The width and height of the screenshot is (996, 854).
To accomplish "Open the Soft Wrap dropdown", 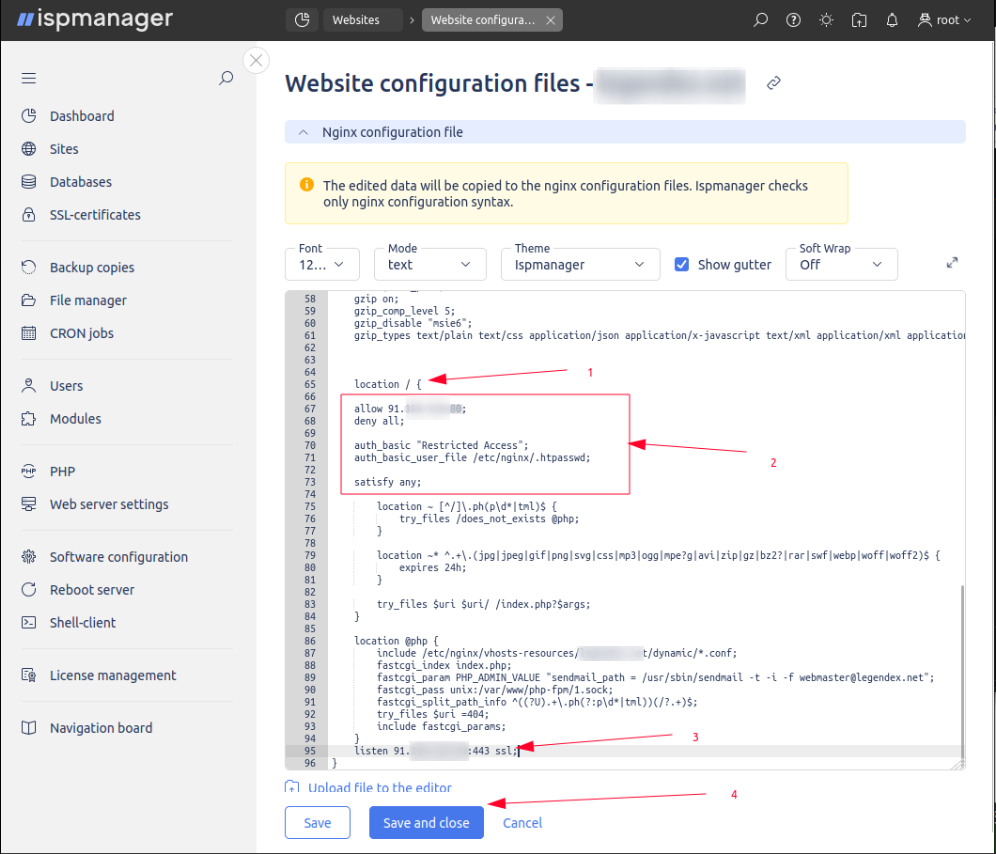I will coord(841,264).
